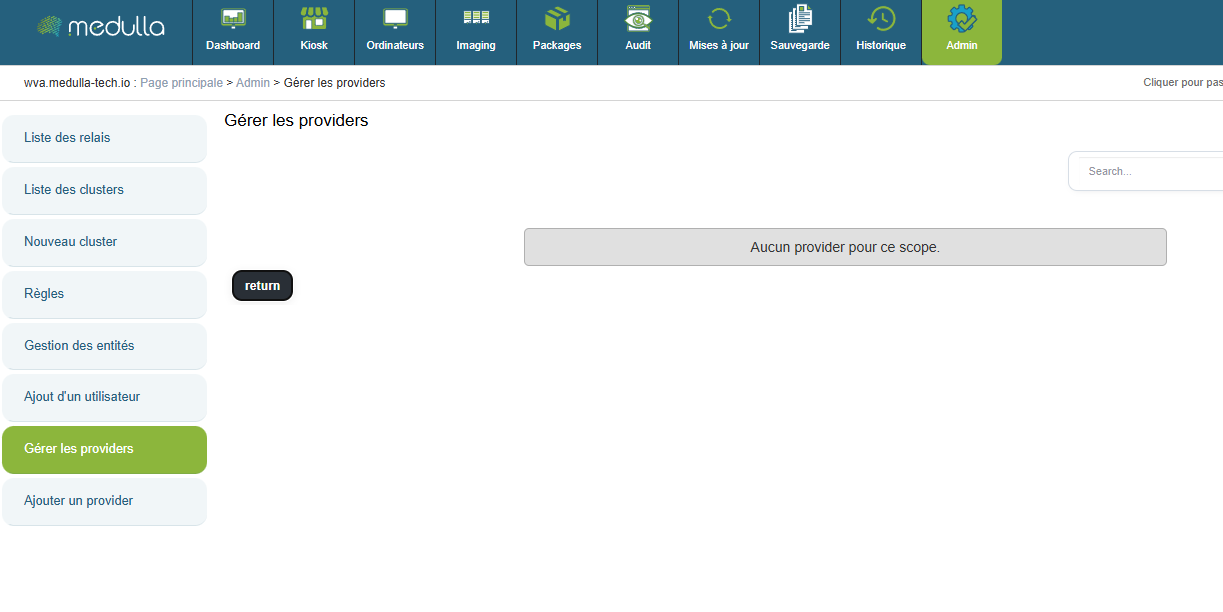Go to Ordinateurs monitor icon
This screenshot has height=612, width=1223.
pos(395,20)
